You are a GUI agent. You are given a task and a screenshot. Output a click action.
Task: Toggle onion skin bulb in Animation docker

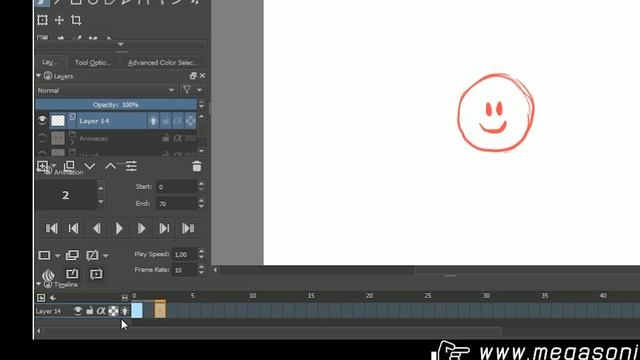point(48,275)
